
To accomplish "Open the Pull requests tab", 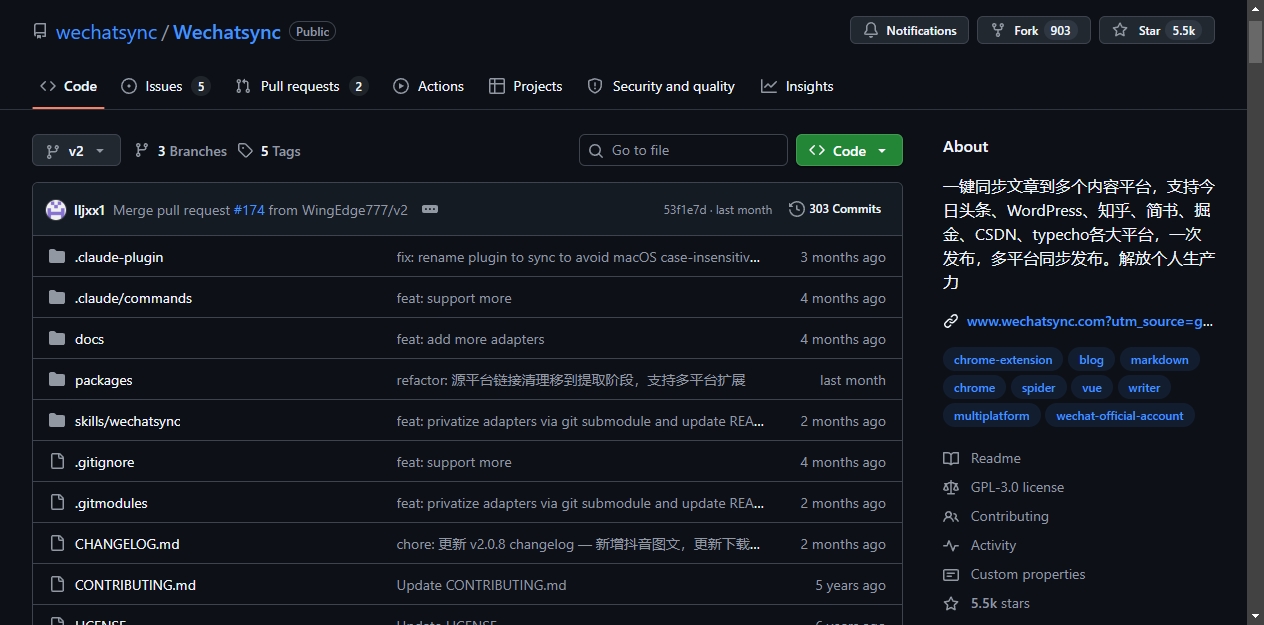I will point(301,86).
